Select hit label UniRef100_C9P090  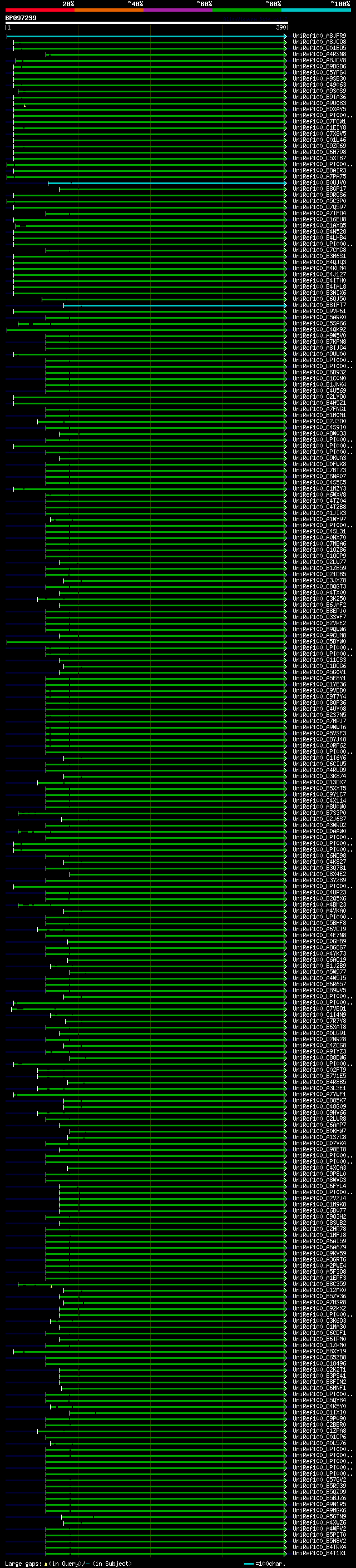319,1418
